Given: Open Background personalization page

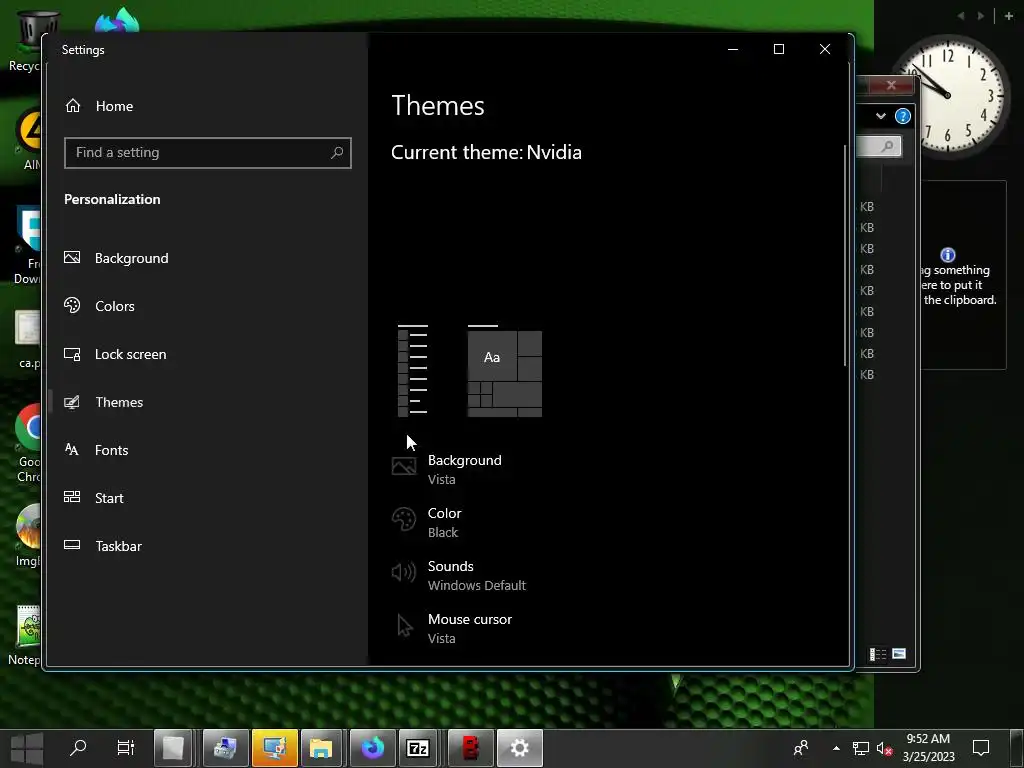Looking at the screenshot, I should (116, 258).
